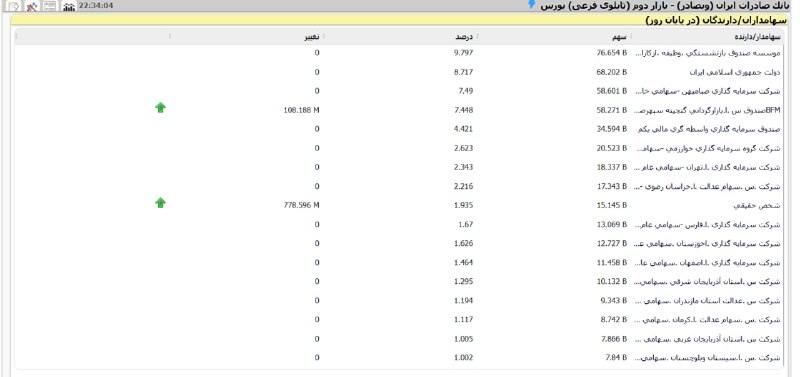Open BFM صندوق بازارگردانی گنجینه shareholder
The width and height of the screenshot is (800, 377).
707,110
